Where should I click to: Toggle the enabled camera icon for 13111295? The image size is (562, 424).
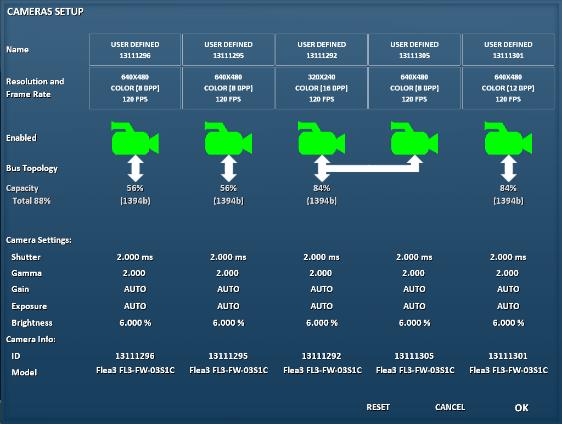coord(228,138)
